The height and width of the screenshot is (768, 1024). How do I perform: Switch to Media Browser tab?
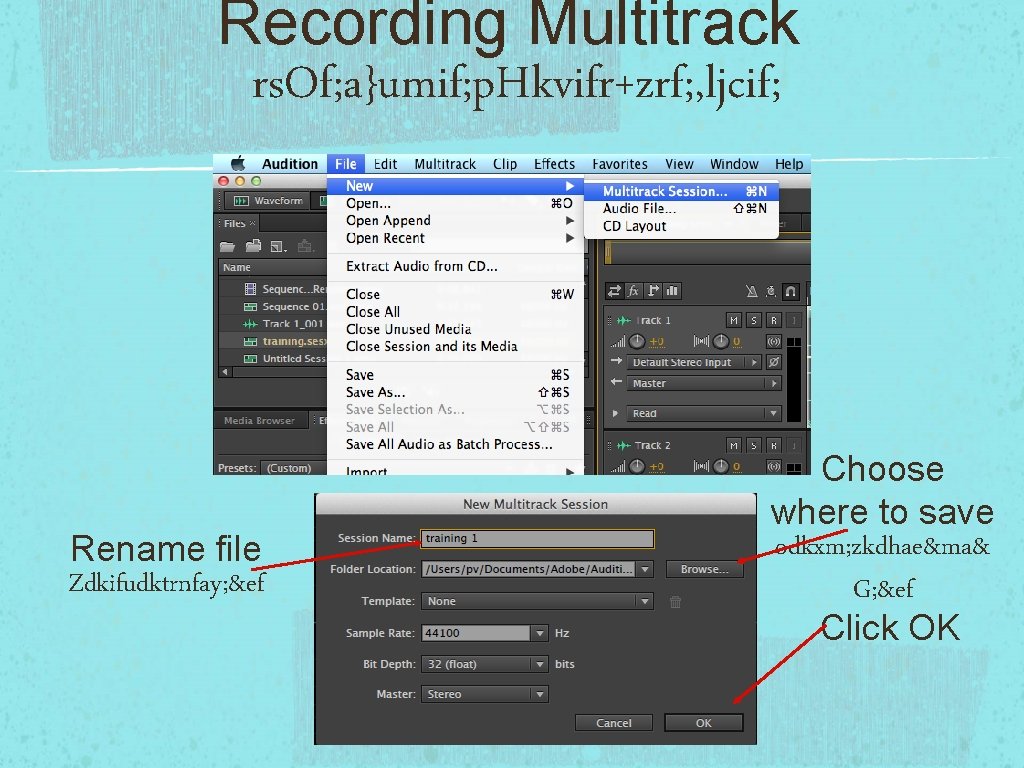pyautogui.click(x=259, y=421)
